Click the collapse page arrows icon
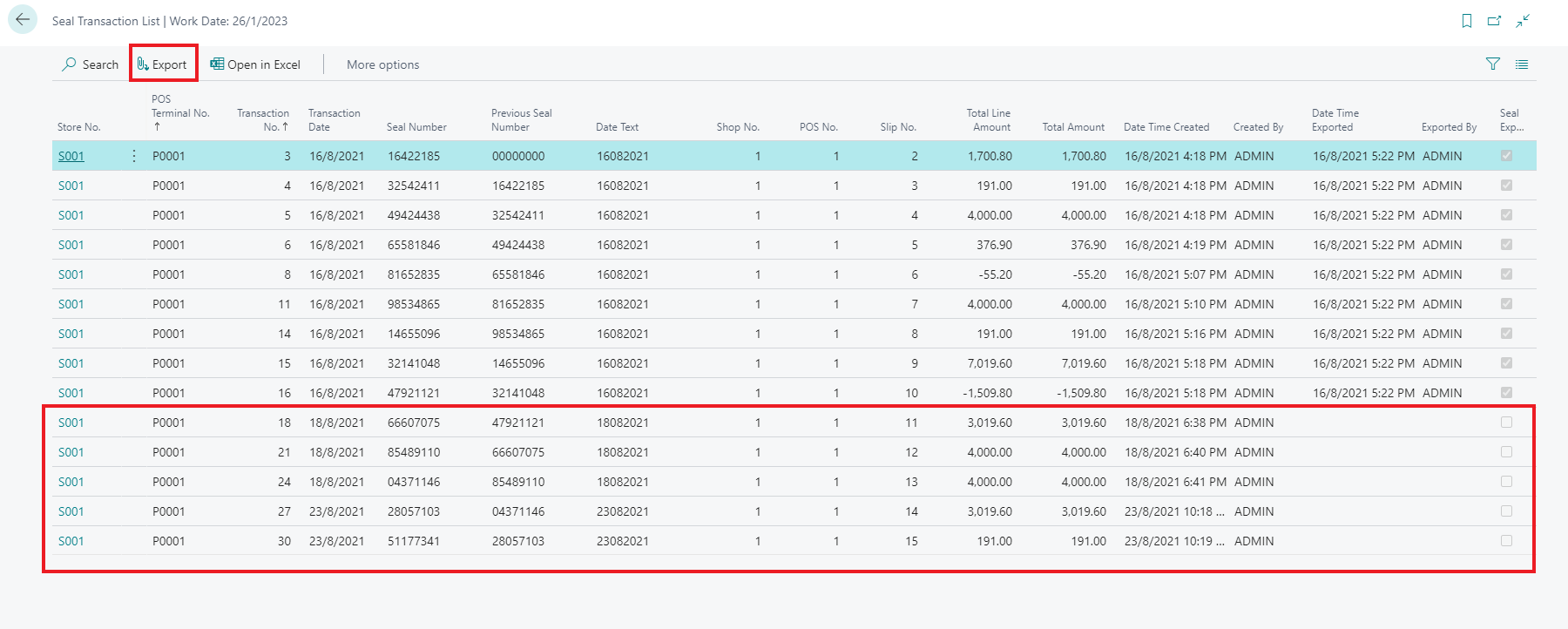This screenshot has height=629, width=1568. [x=1523, y=21]
